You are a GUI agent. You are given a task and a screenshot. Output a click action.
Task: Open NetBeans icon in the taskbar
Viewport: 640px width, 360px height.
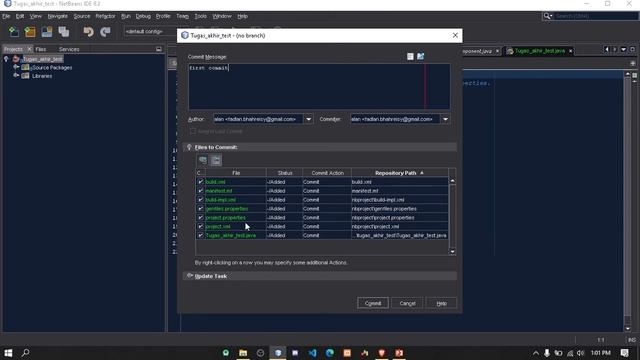pyautogui.click(x=278, y=353)
